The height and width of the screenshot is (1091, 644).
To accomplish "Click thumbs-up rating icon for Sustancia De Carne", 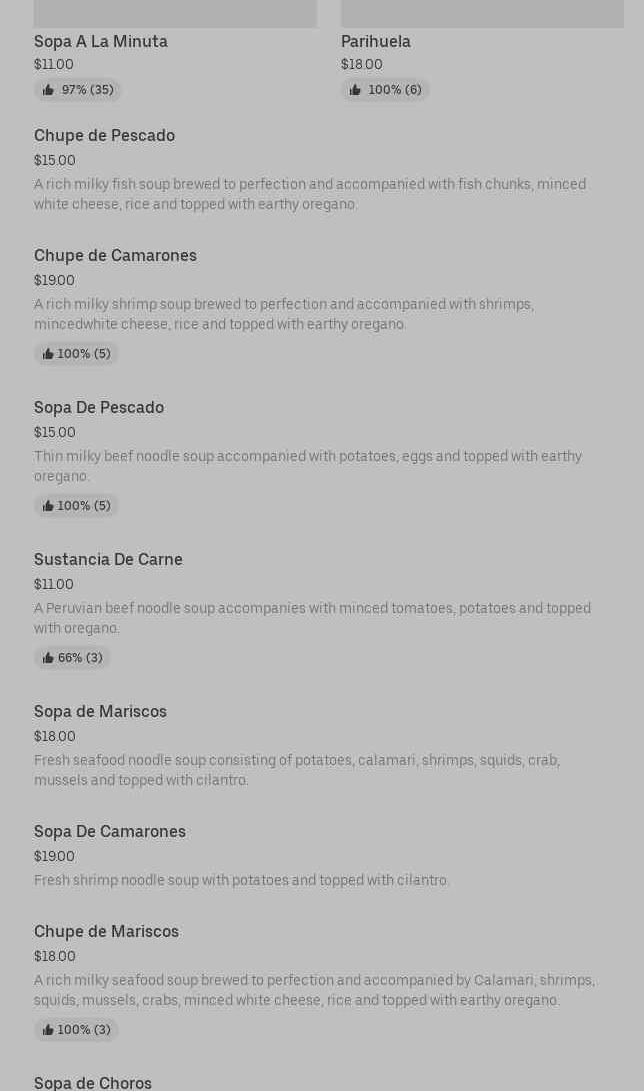I will pyautogui.click(x=48, y=658).
